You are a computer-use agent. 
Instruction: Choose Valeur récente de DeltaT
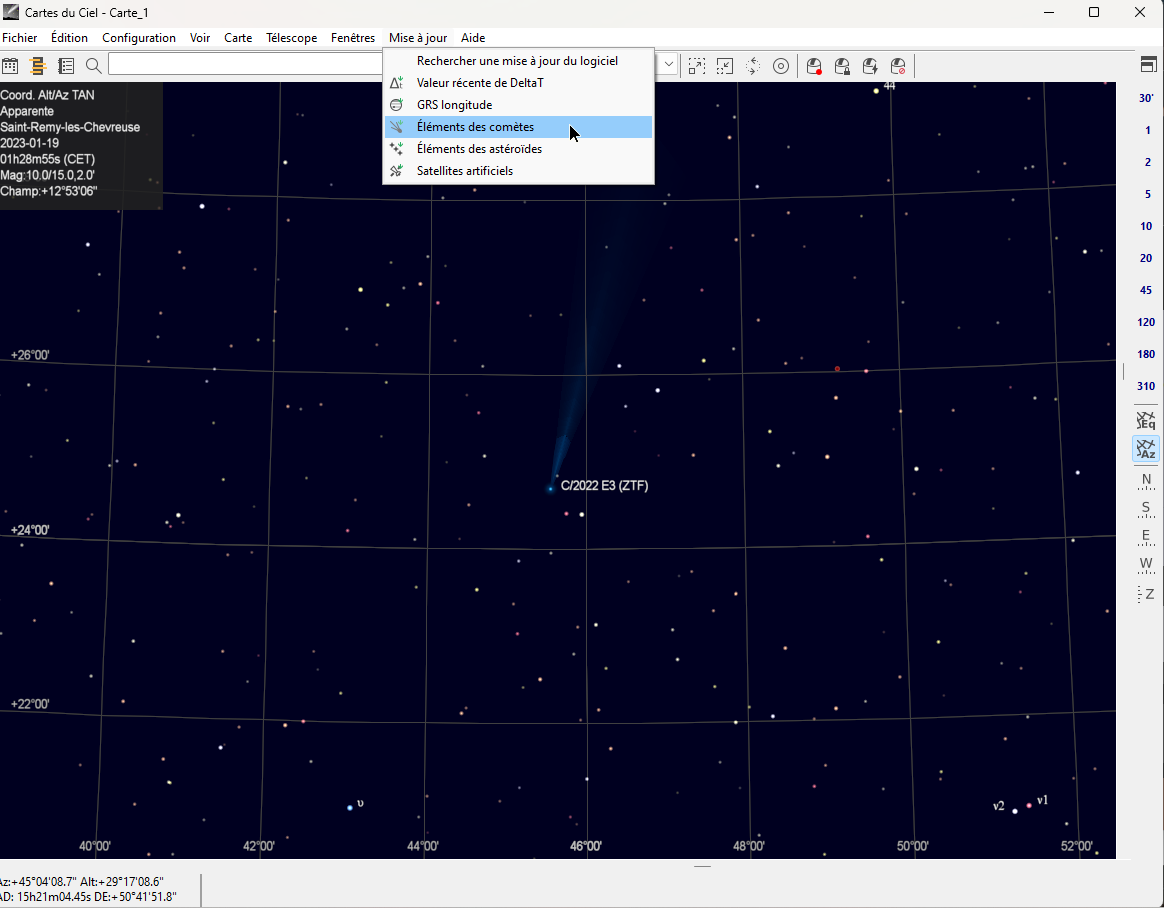518,82
